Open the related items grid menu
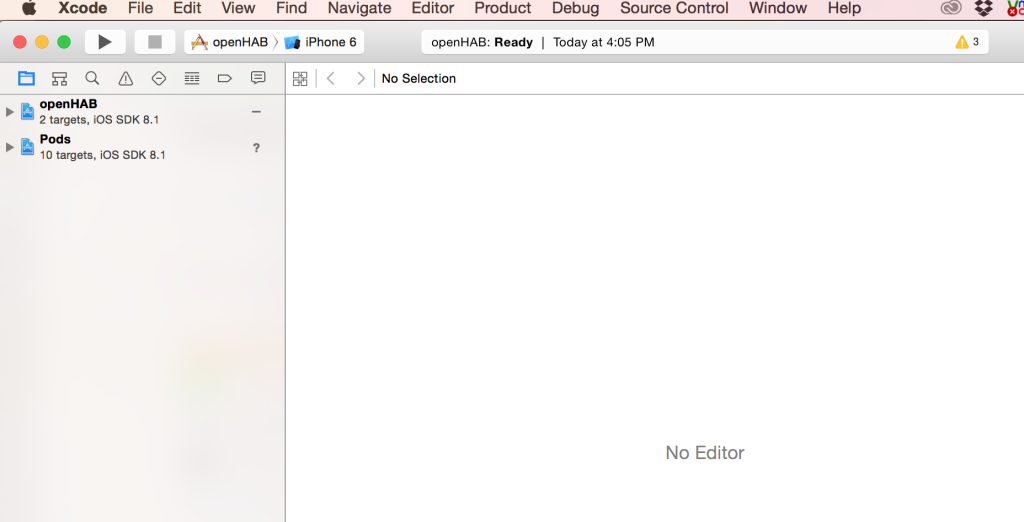Viewport: 1024px width, 522px height. (300, 78)
